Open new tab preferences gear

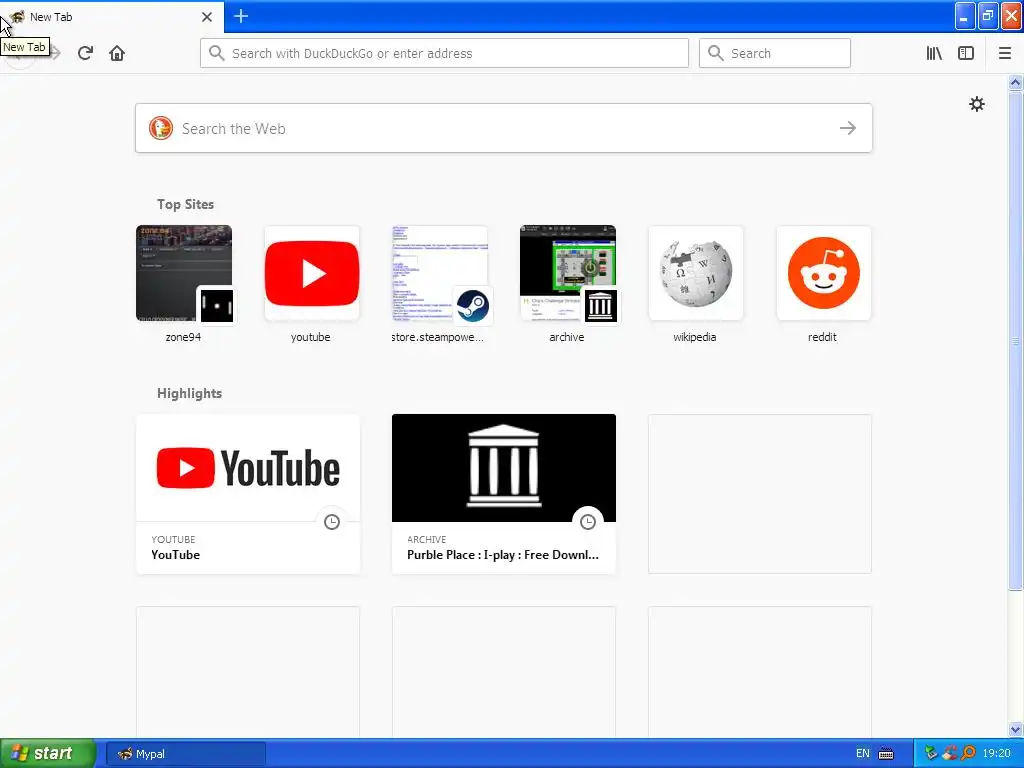[976, 104]
